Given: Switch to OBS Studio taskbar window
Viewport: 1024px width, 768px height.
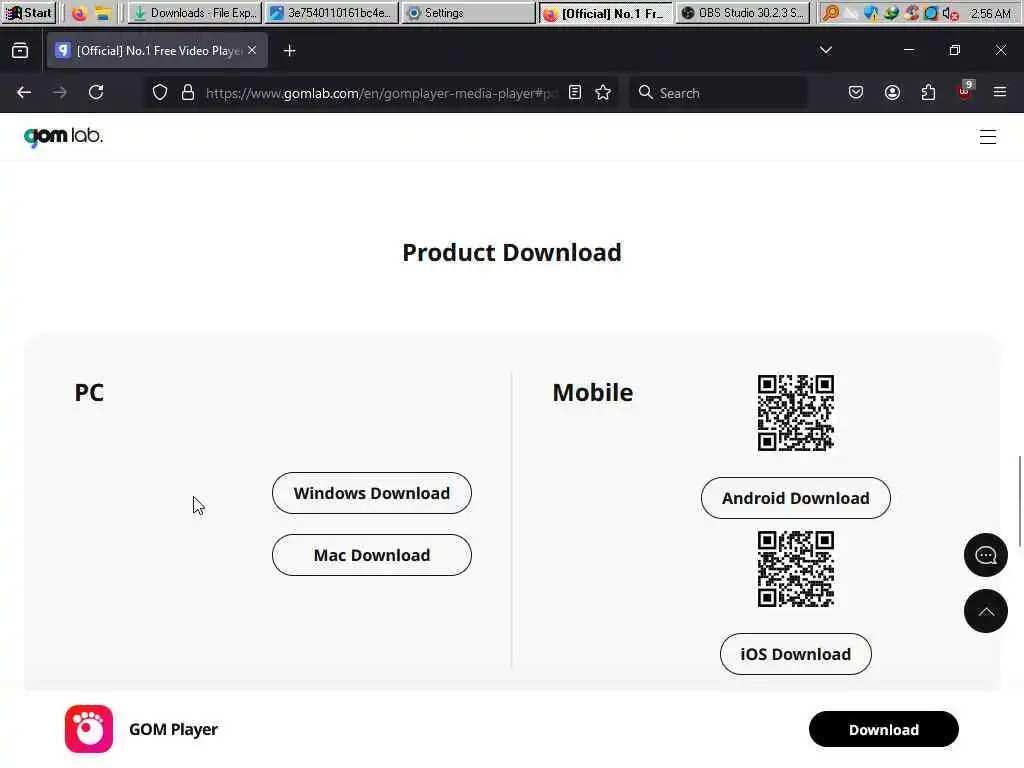Looking at the screenshot, I should tap(743, 12).
